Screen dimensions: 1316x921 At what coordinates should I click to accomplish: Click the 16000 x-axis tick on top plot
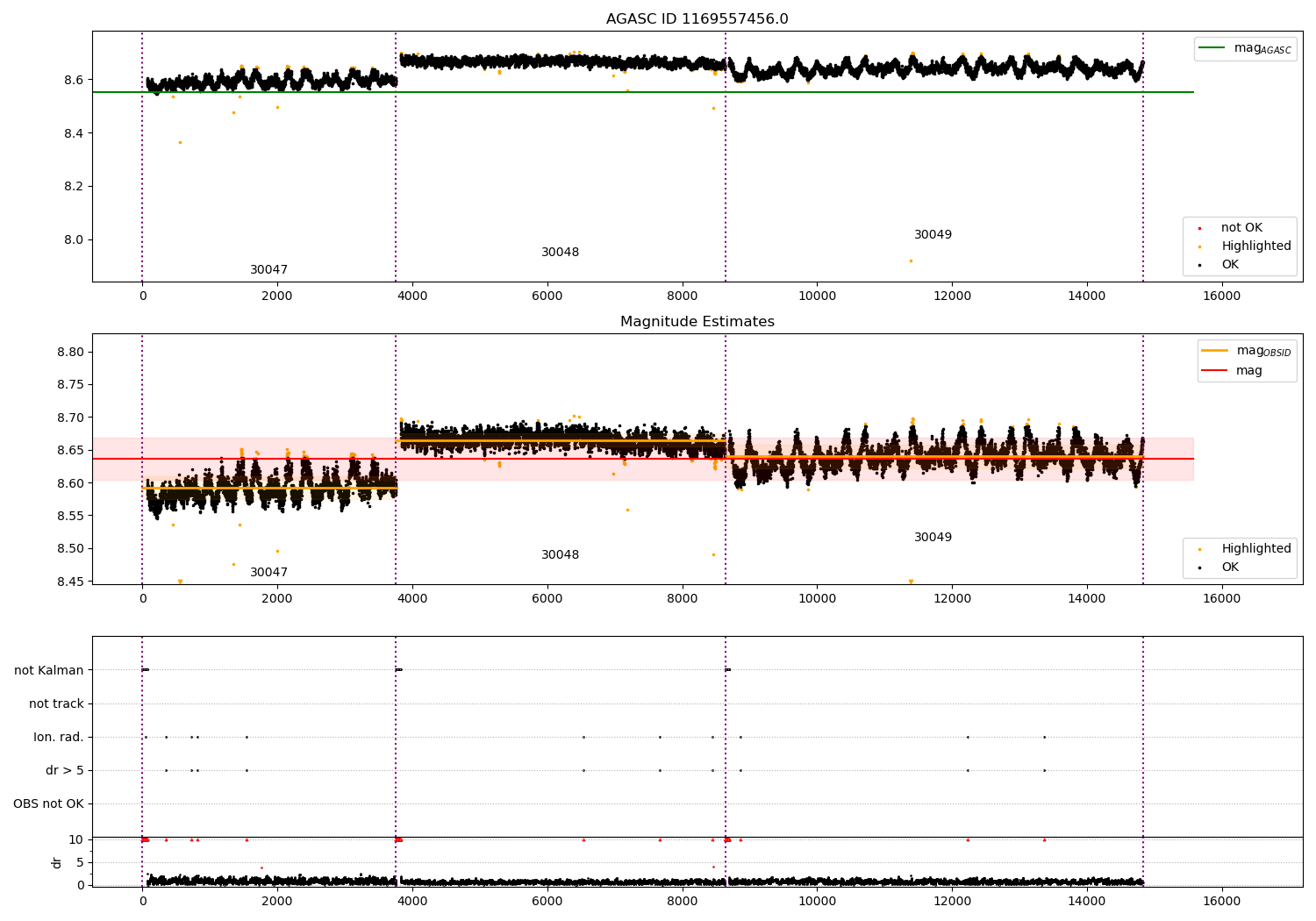point(1222,296)
